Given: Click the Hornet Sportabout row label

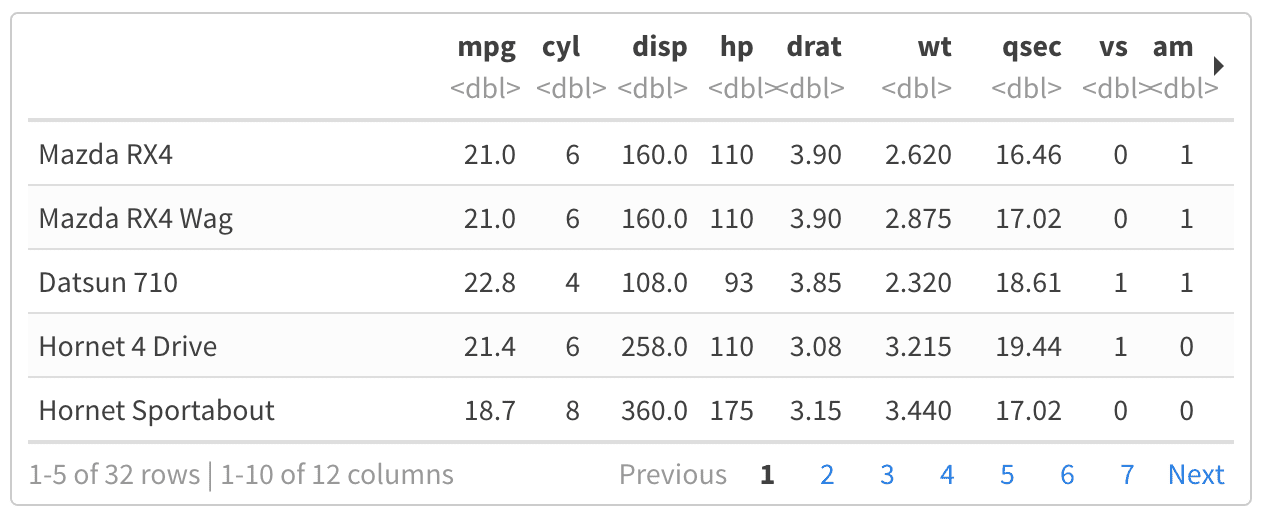Looking at the screenshot, I should 156,410.
